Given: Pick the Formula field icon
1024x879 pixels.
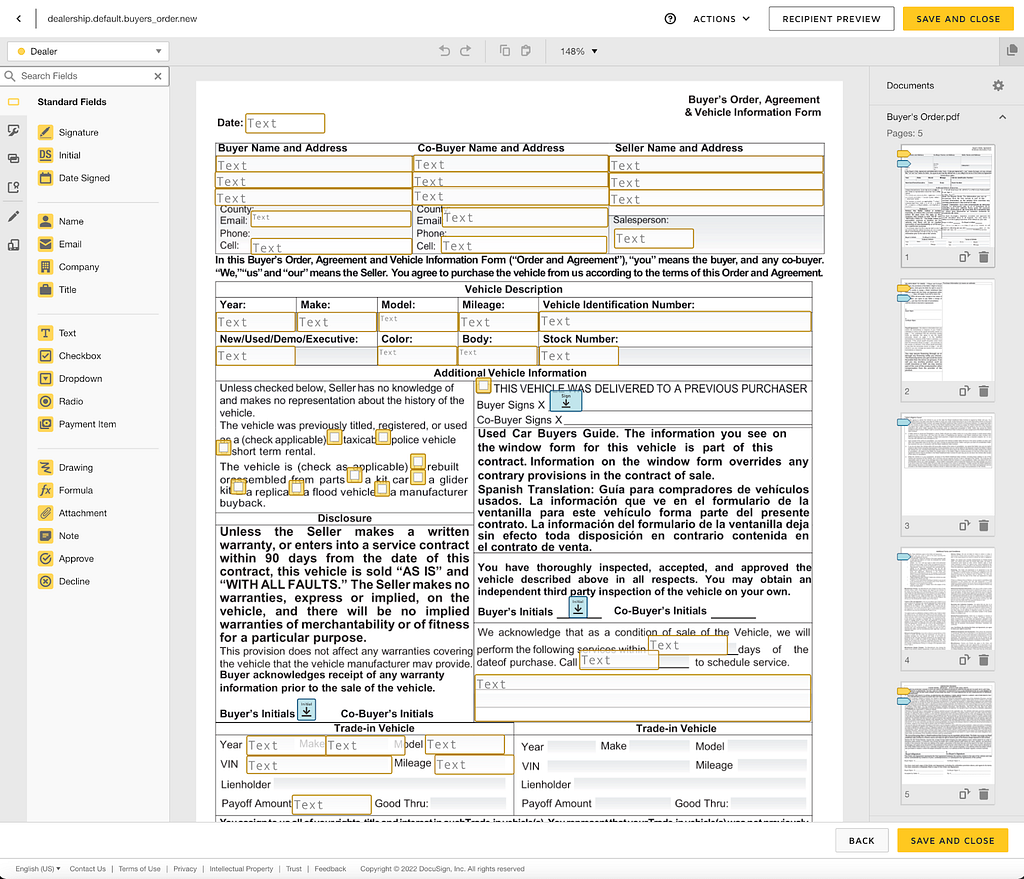Looking at the screenshot, I should [45, 490].
